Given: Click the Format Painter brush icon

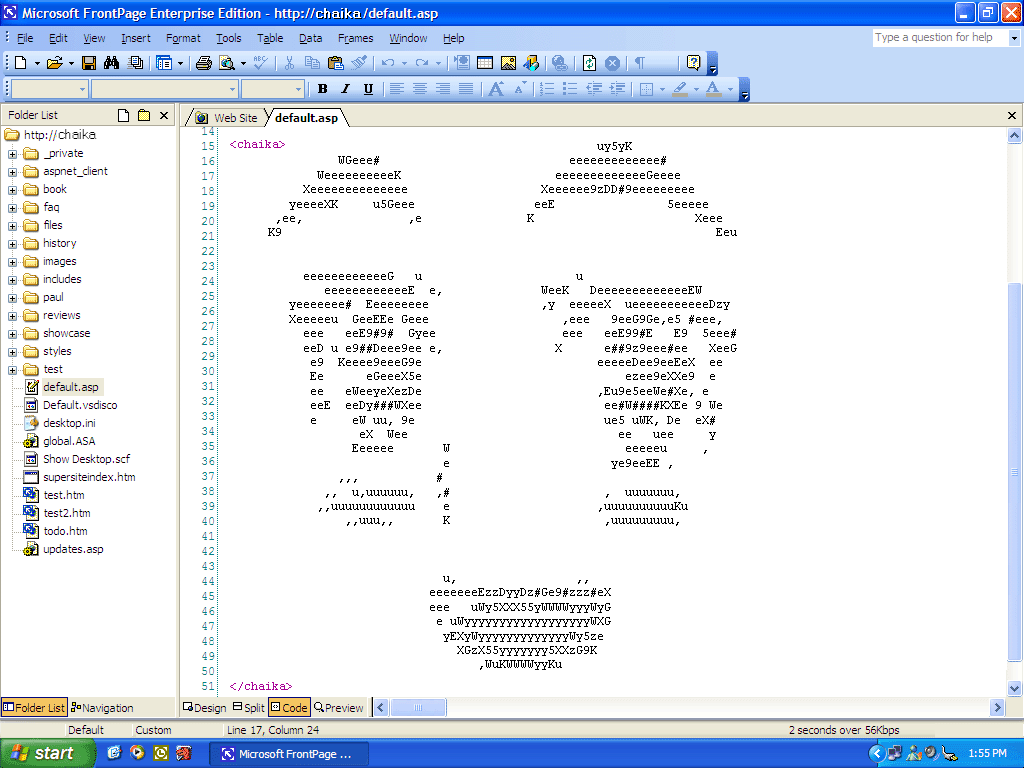Looking at the screenshot, I should tap(359, 63).
